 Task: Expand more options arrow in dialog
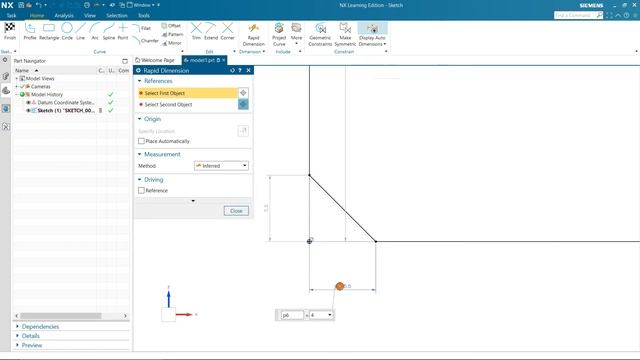[x=193, y=201]
